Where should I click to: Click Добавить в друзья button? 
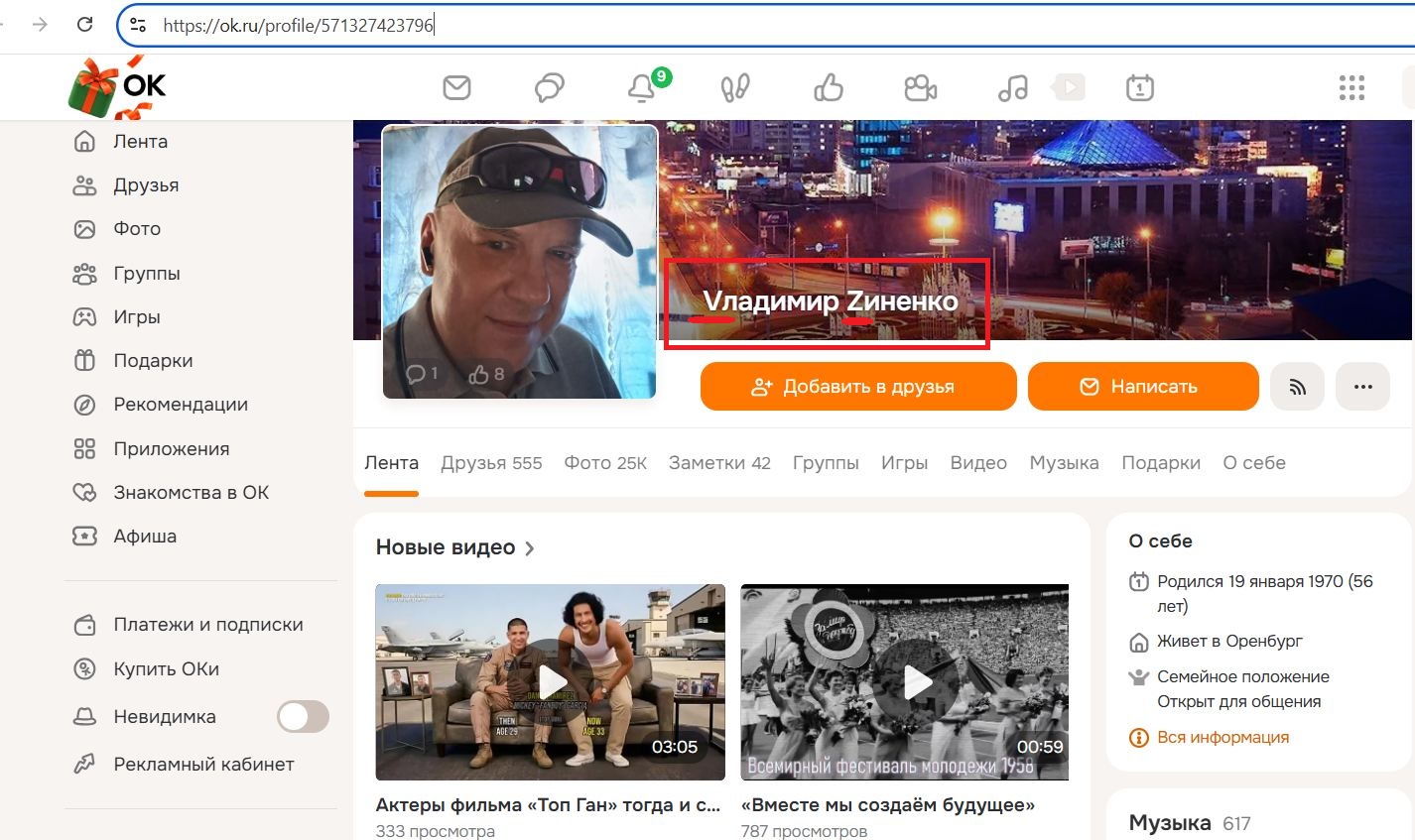pyautogui.click(x=858, y=387)
